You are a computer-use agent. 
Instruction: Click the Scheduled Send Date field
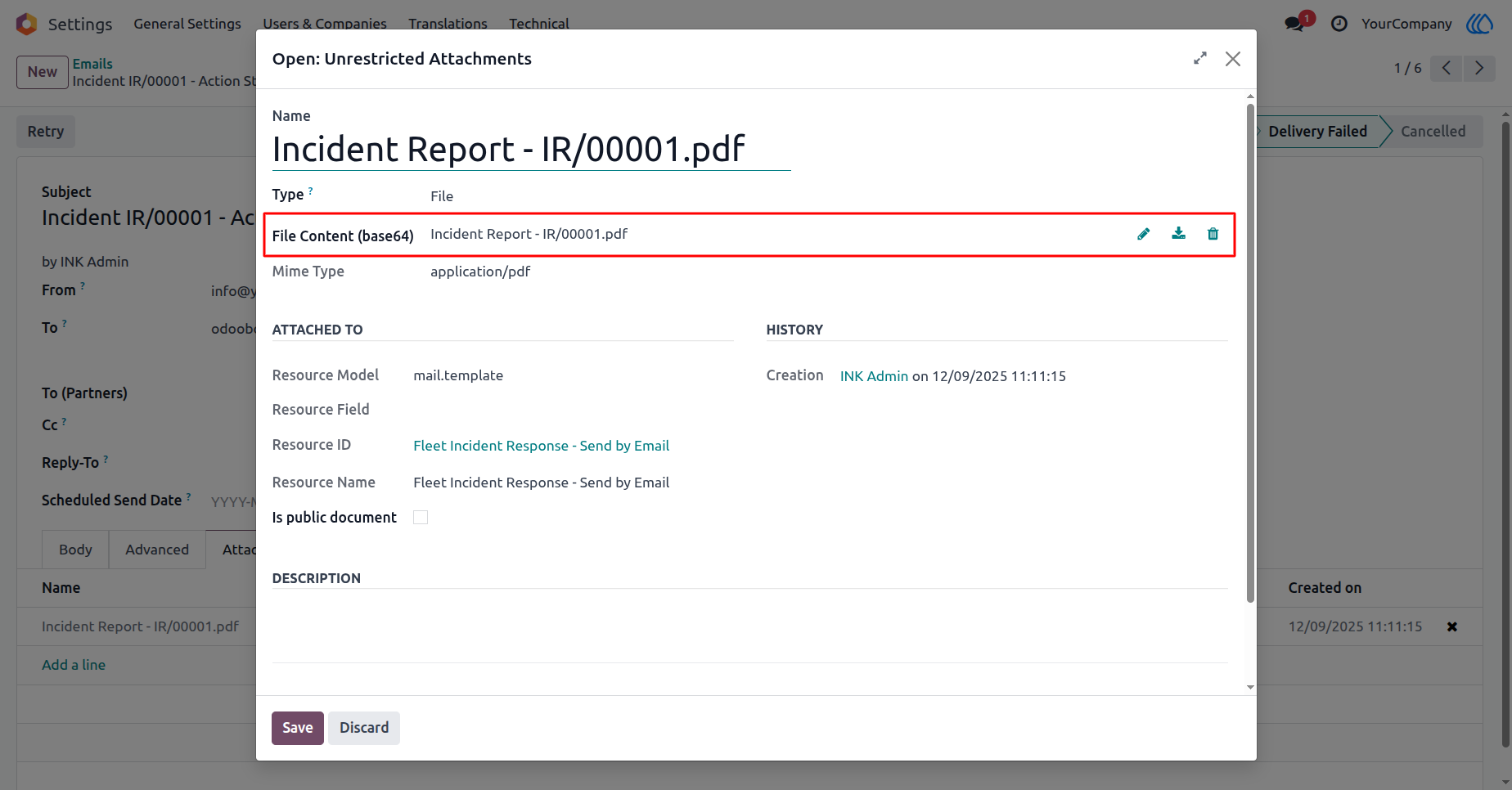pyautogui.click(x=233, y=501)
